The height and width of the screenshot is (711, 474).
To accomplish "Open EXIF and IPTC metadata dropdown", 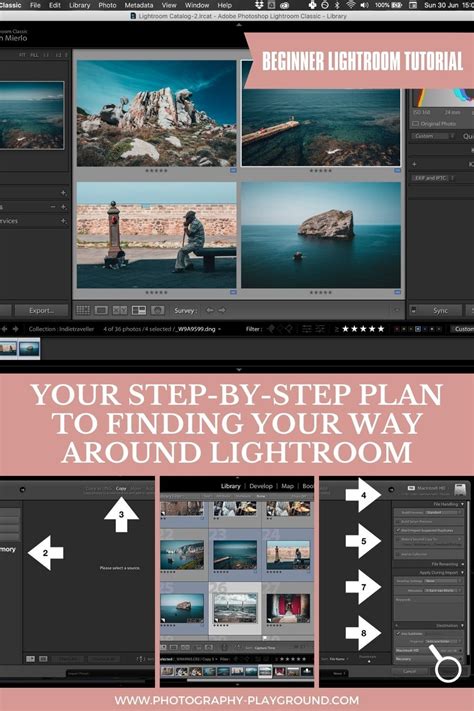I will click(433, 178).
